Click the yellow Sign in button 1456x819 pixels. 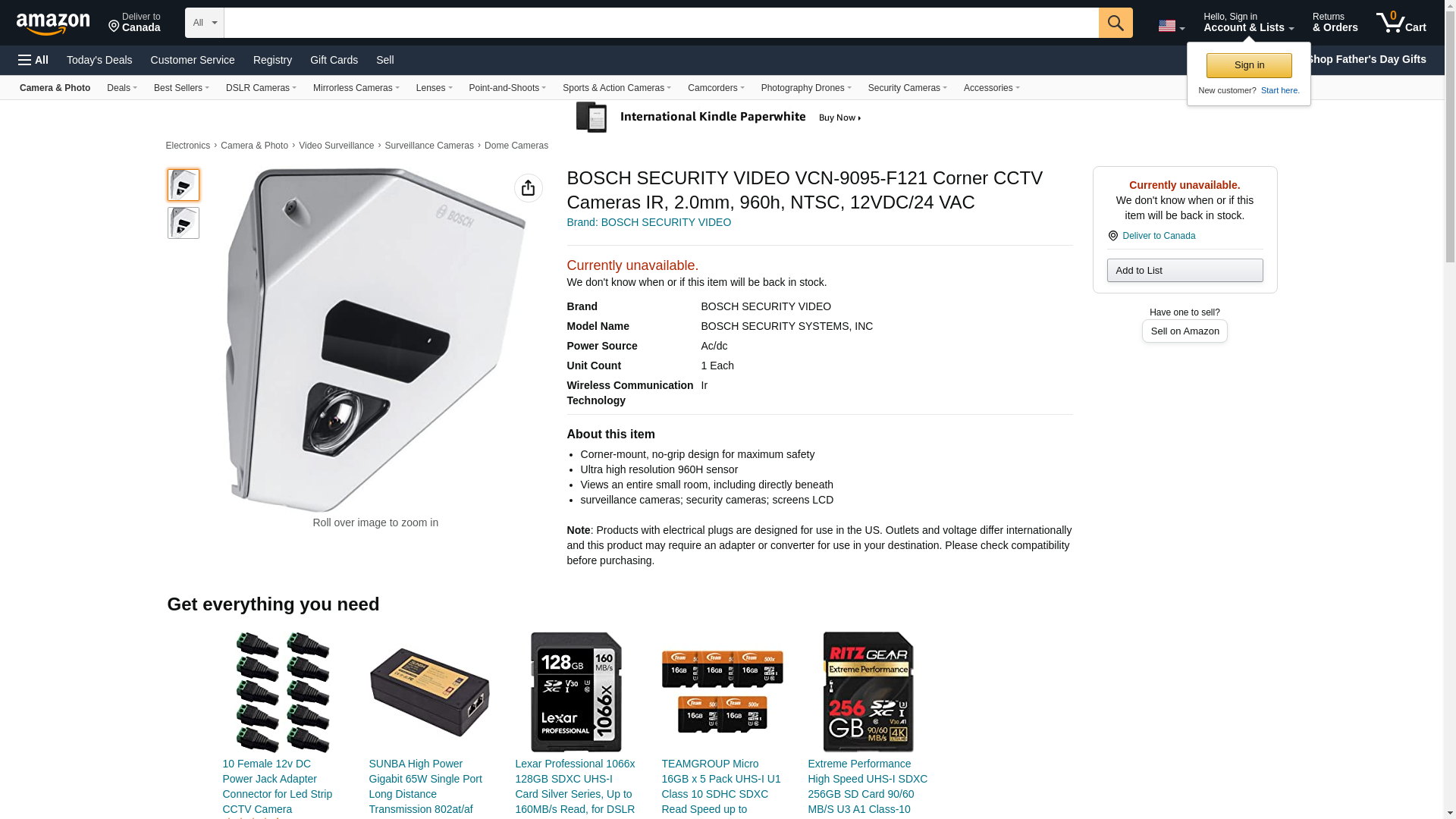pos(1249,65)
